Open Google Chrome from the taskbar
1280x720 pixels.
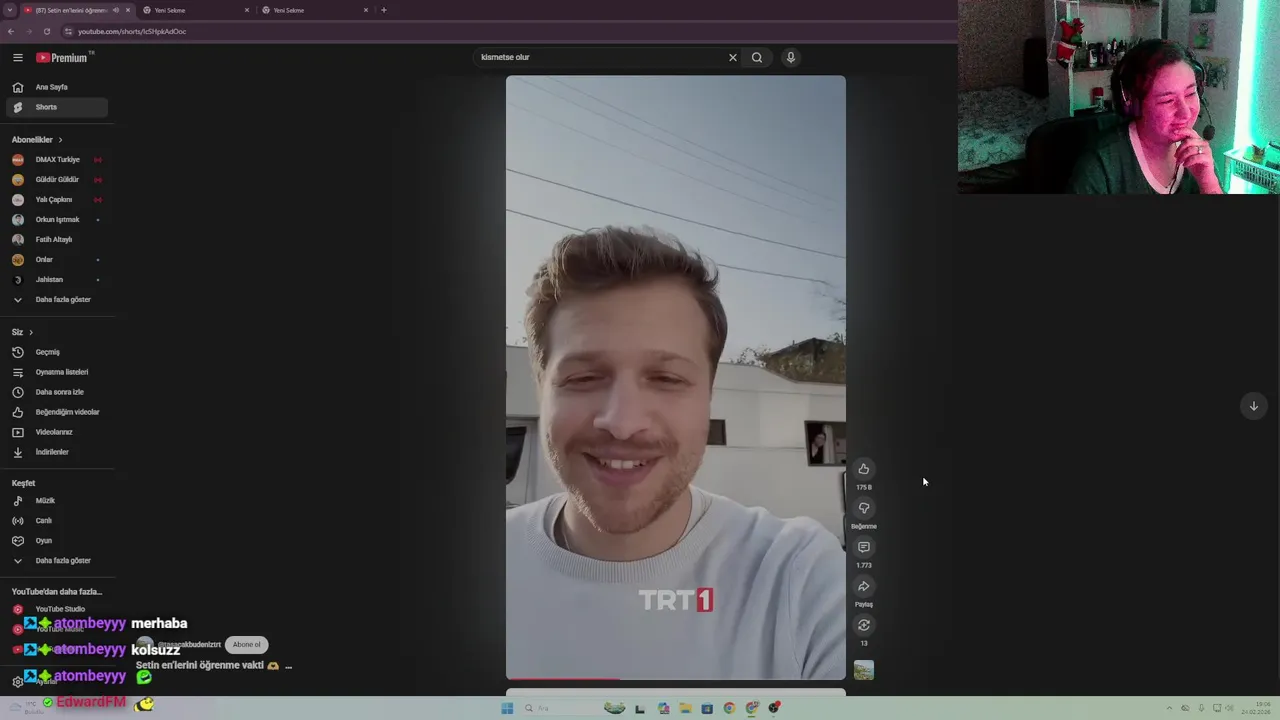pos(729,708)
